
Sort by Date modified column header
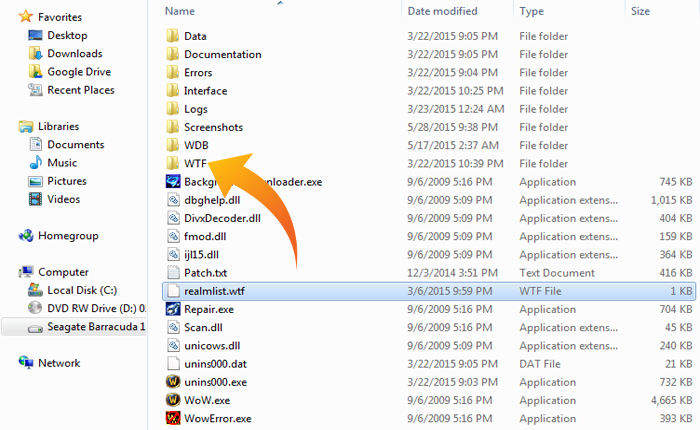[x=442, y=11]
